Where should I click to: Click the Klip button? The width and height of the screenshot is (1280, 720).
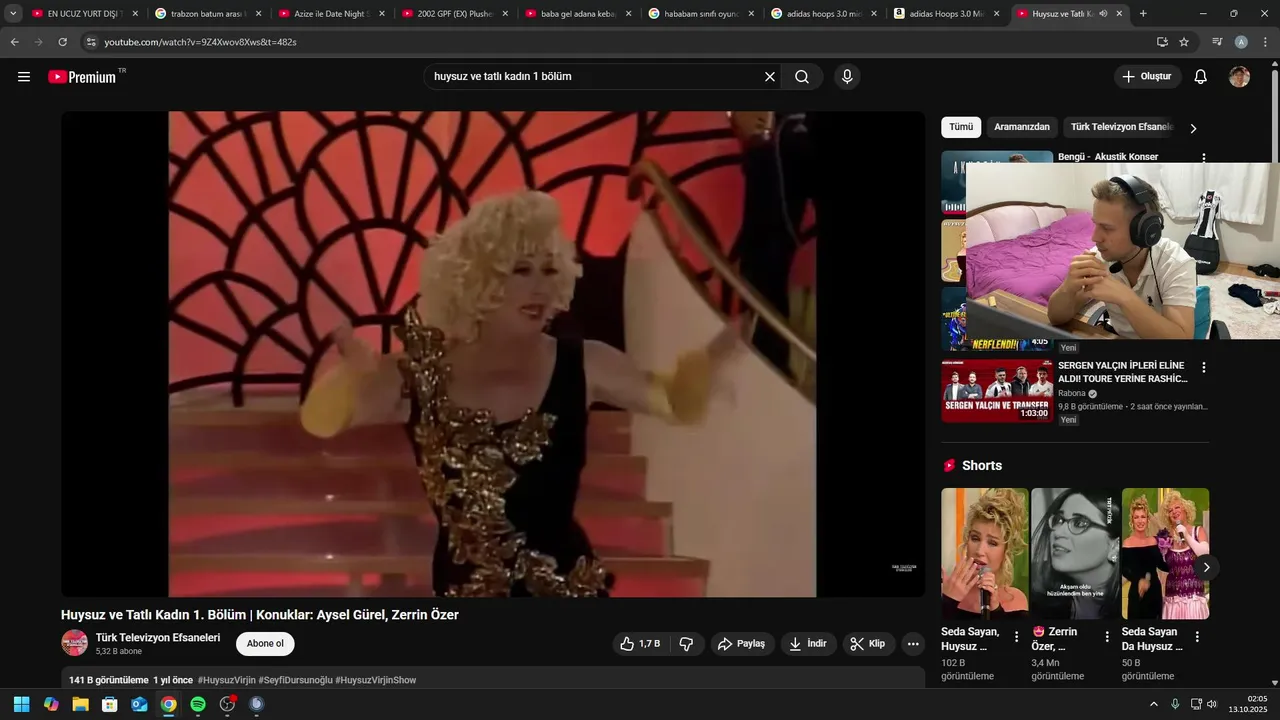(x=868, y=644)
